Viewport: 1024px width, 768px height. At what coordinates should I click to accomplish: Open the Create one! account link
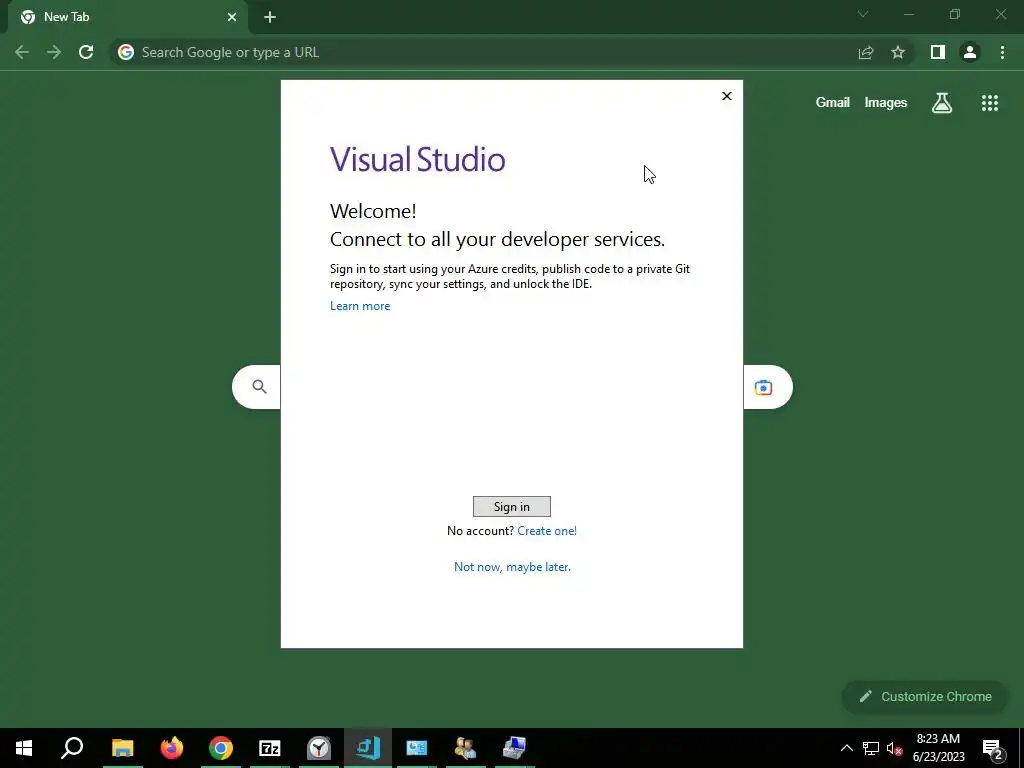pyautogui.click(x=547, y=531)
